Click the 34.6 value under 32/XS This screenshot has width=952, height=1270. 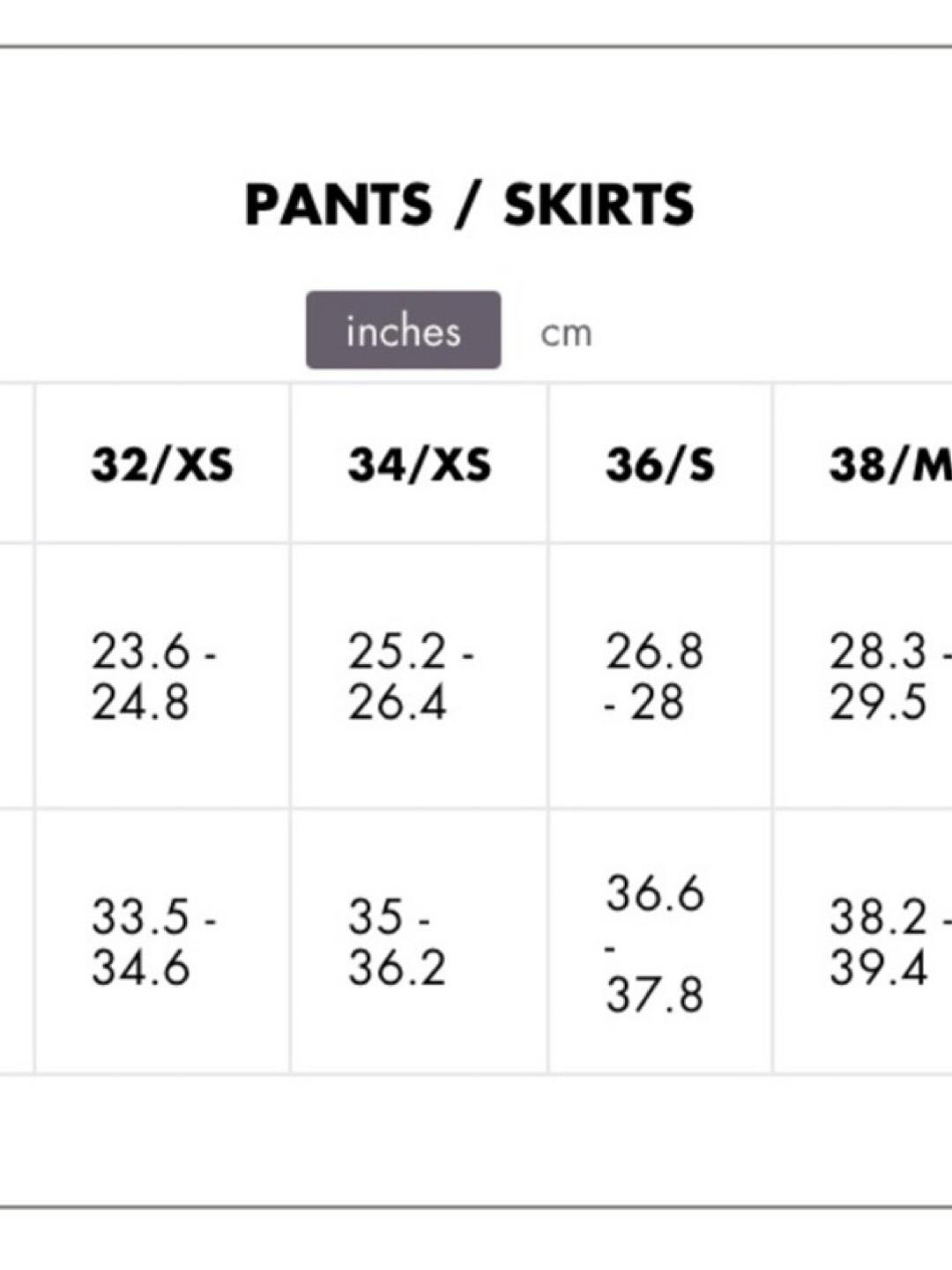click(x=140, y=967)
